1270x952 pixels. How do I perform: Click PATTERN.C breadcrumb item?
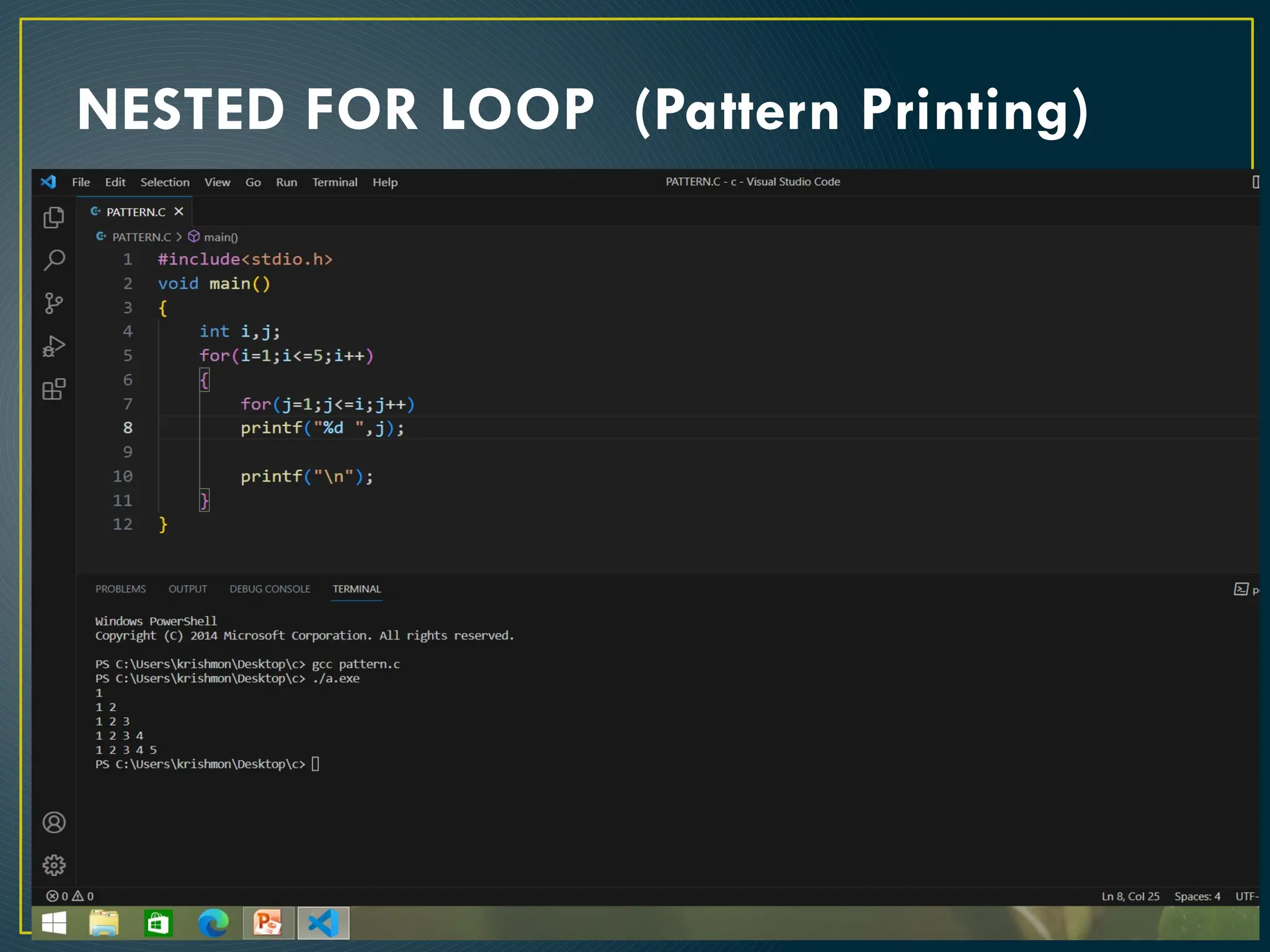click(141, 237)
